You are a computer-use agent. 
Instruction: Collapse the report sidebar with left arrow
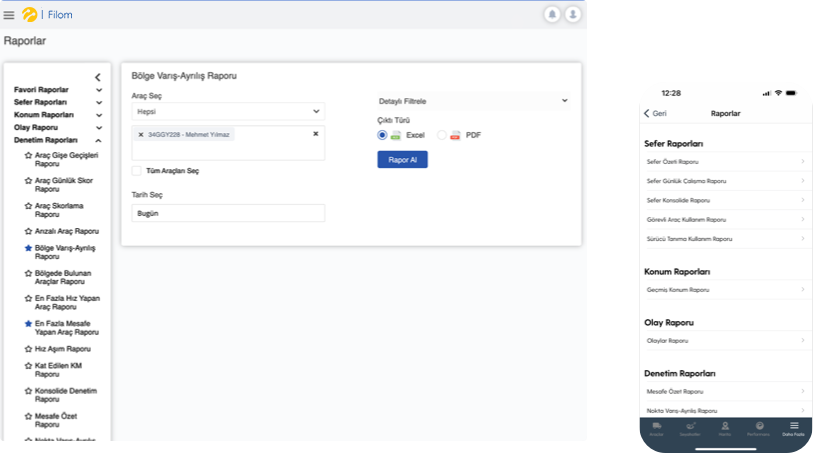[x=97, y=77]
